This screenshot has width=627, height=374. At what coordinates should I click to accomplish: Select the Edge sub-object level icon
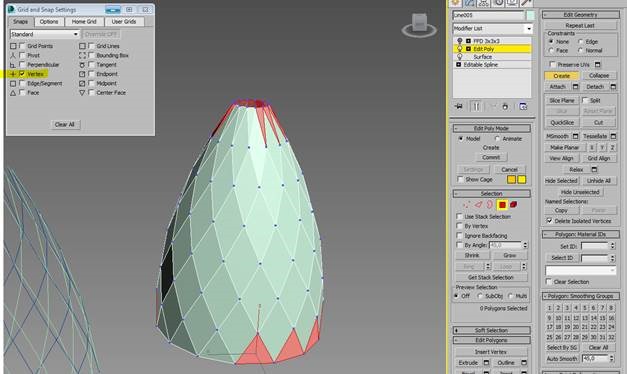point(478,205)
